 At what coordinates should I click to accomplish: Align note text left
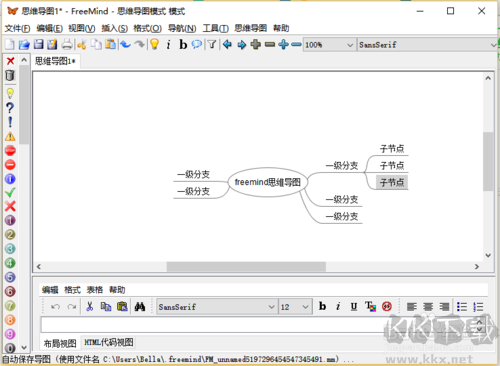click(x=412, y=307)
